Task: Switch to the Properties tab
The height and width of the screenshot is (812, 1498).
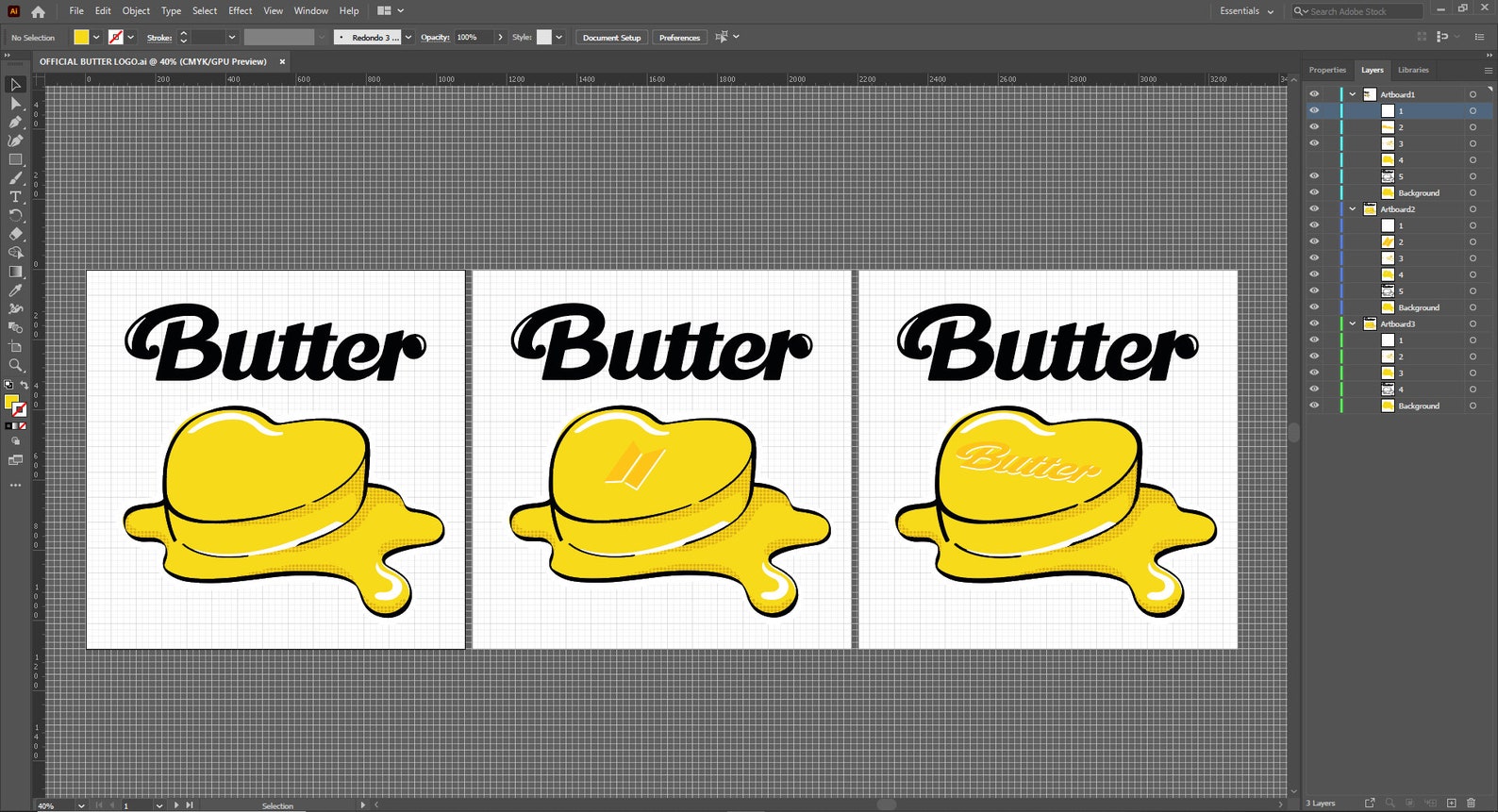Action: (1327, 70)
